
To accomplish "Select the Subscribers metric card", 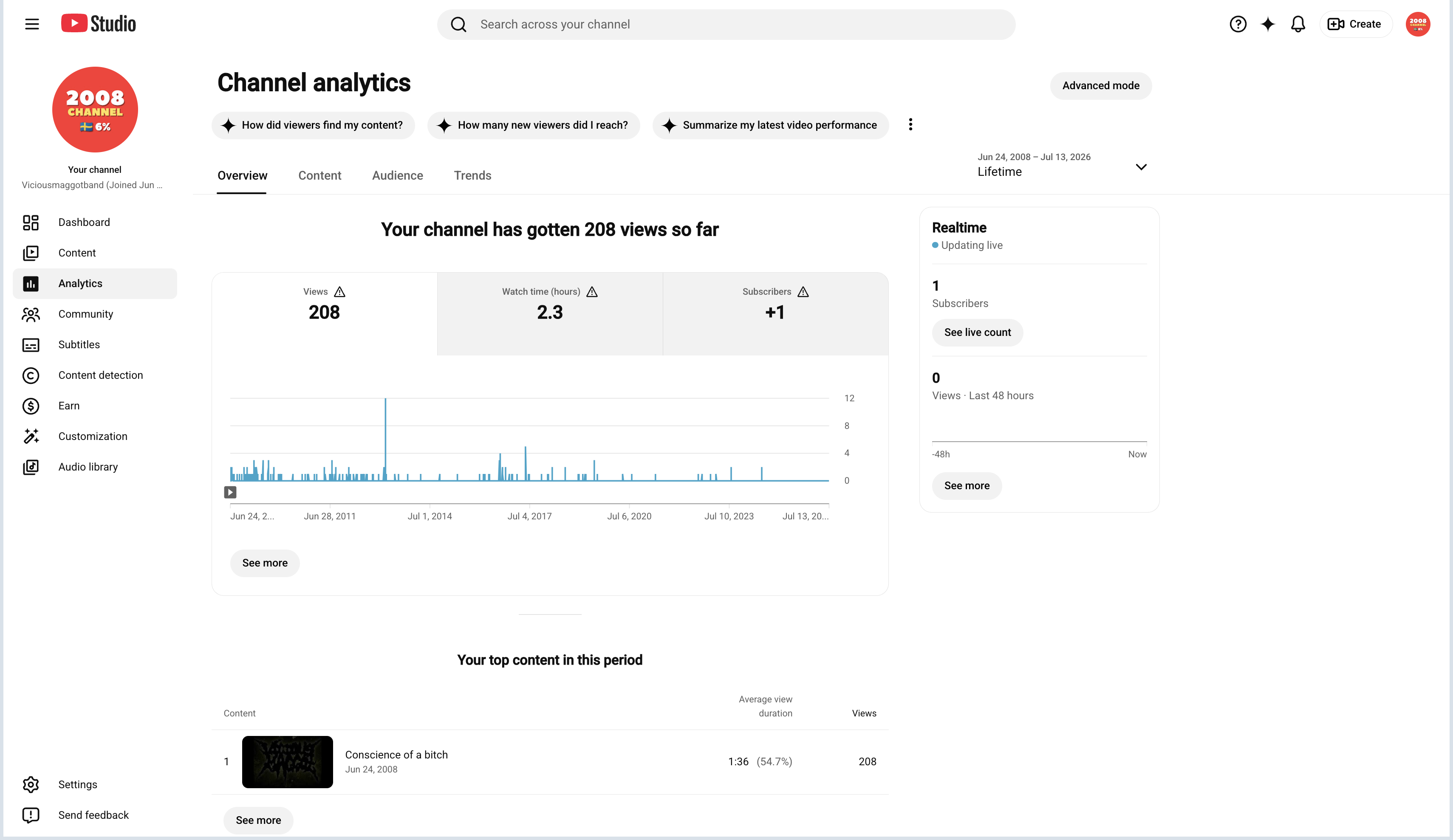I will pos(775,314).
